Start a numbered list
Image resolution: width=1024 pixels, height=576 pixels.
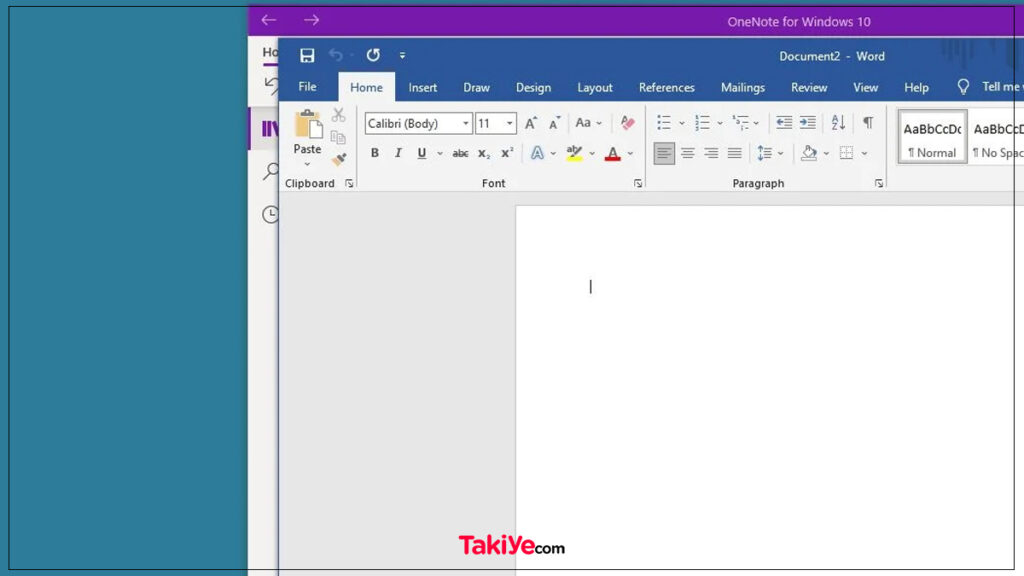[703, 123]
